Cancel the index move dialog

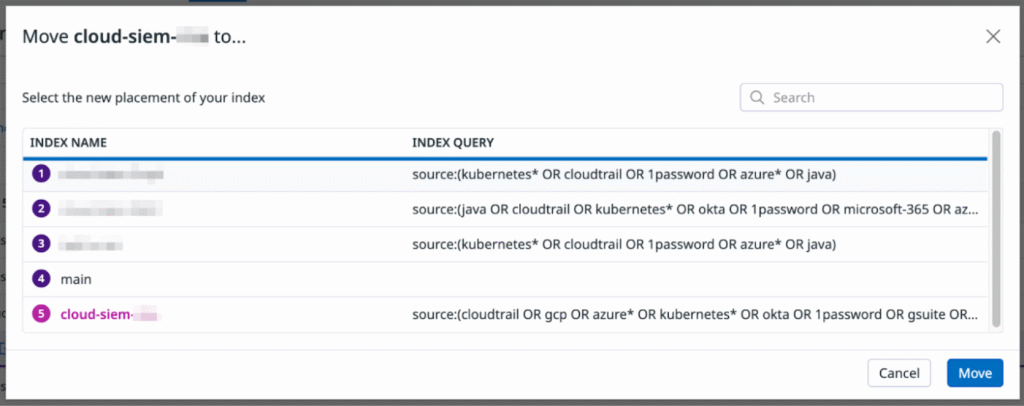pos(899,373)
